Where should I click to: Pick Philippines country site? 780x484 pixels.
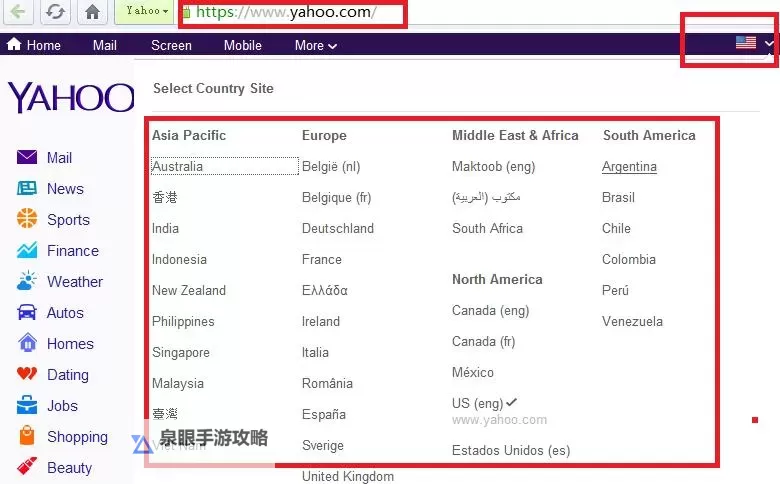183,322
